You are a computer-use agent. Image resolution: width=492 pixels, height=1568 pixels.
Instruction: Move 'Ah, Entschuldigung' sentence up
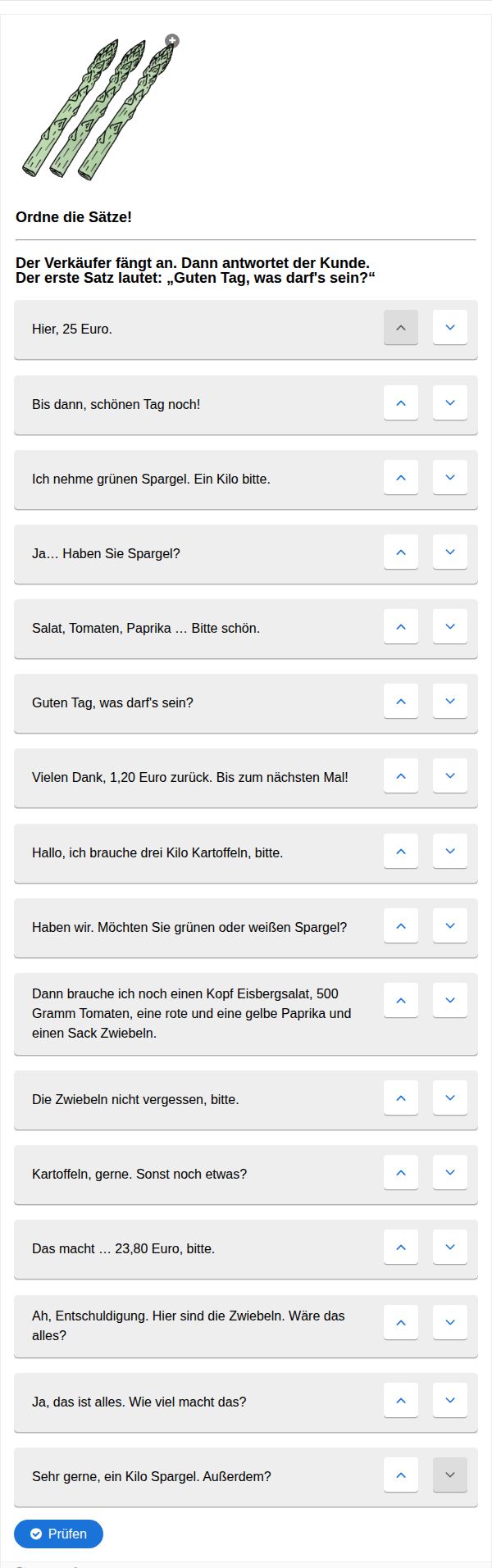point(401,1322)
